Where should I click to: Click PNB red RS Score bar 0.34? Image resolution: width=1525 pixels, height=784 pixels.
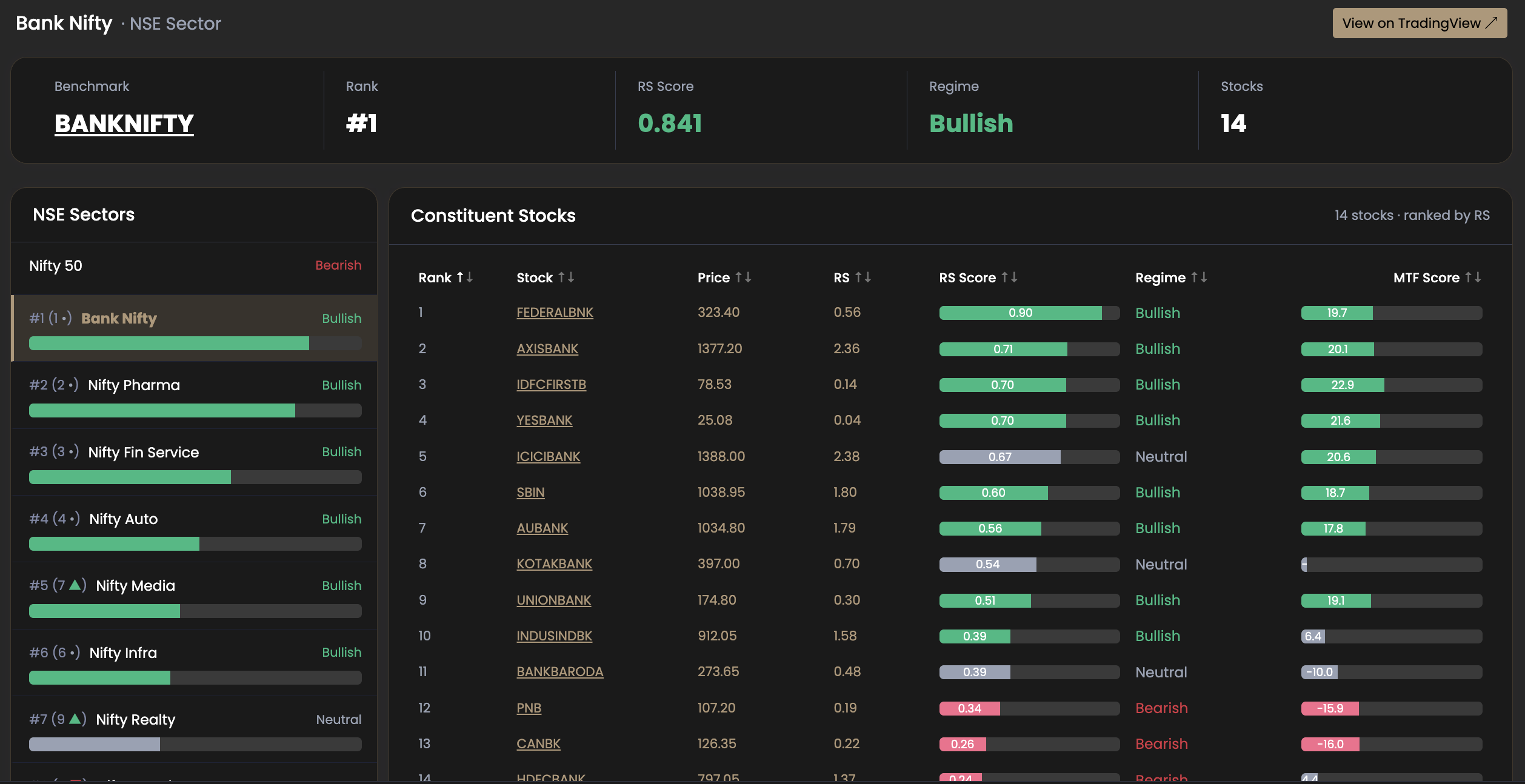(x=1029, y=708)
